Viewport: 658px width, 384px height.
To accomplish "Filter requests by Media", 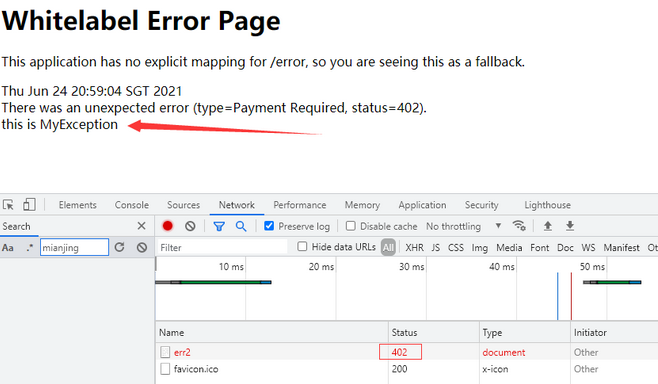I will [x=509, y=248].
